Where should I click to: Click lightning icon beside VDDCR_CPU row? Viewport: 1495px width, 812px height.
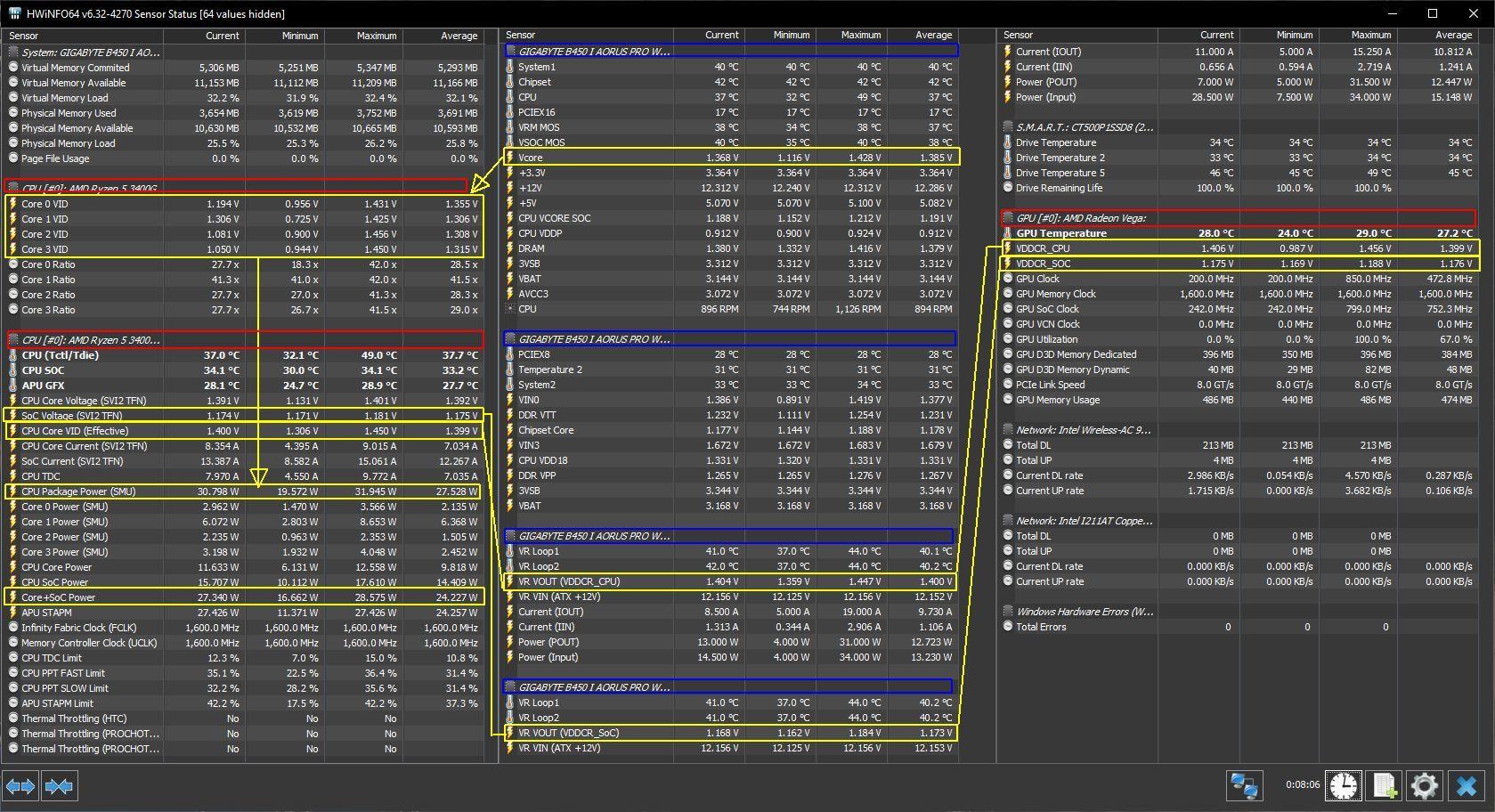coord(1008,248)
